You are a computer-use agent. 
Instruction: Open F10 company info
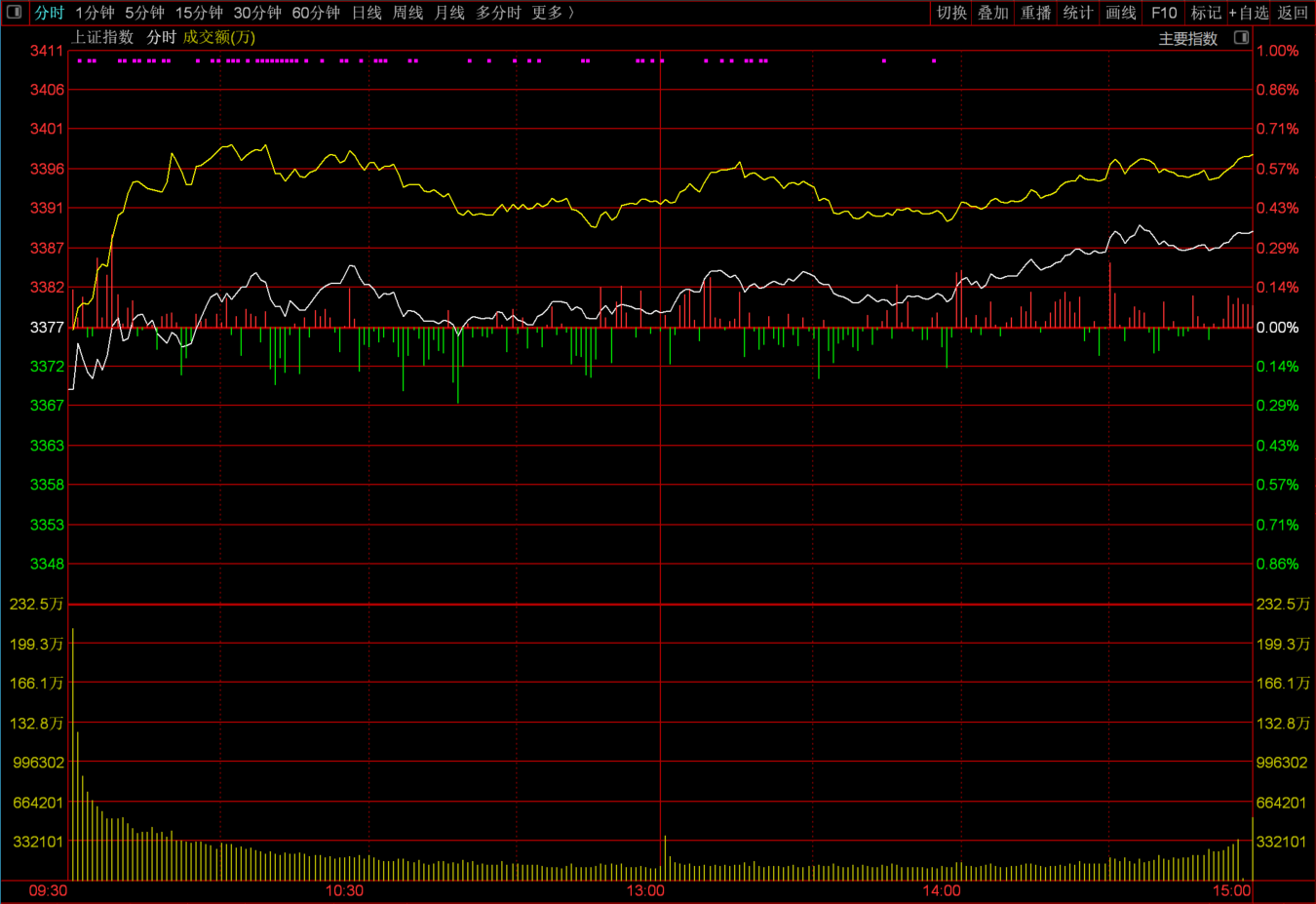click(1163, 13)
